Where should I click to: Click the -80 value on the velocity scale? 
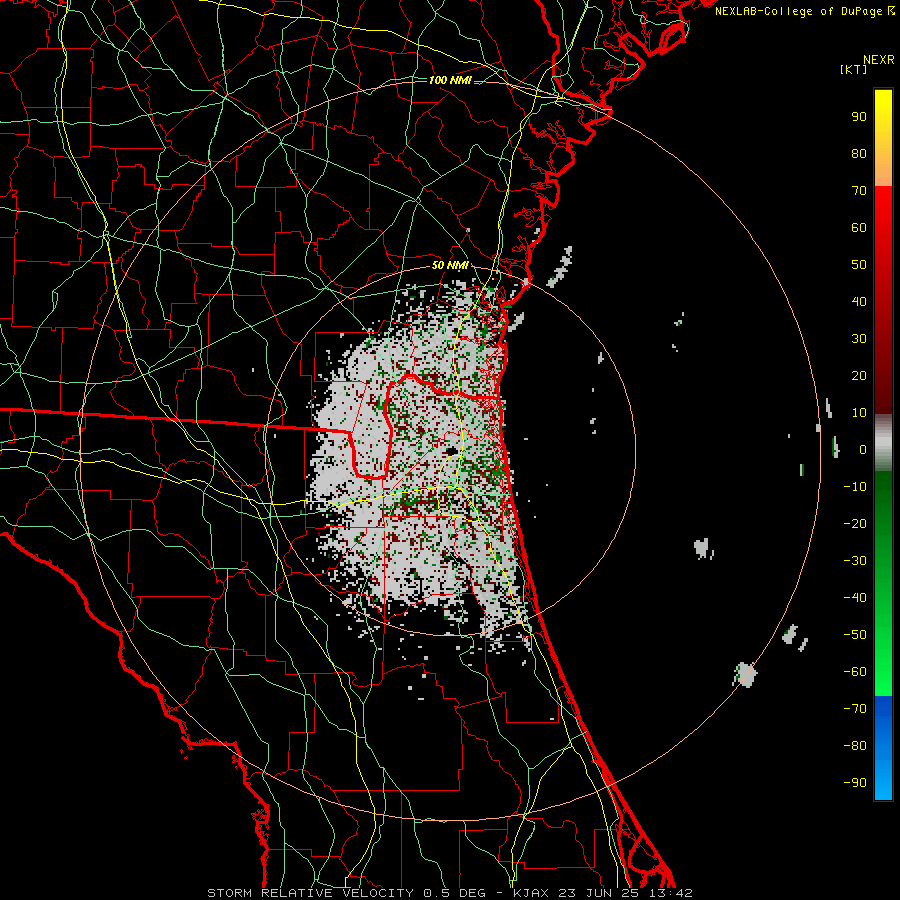(x=855, y=746)
